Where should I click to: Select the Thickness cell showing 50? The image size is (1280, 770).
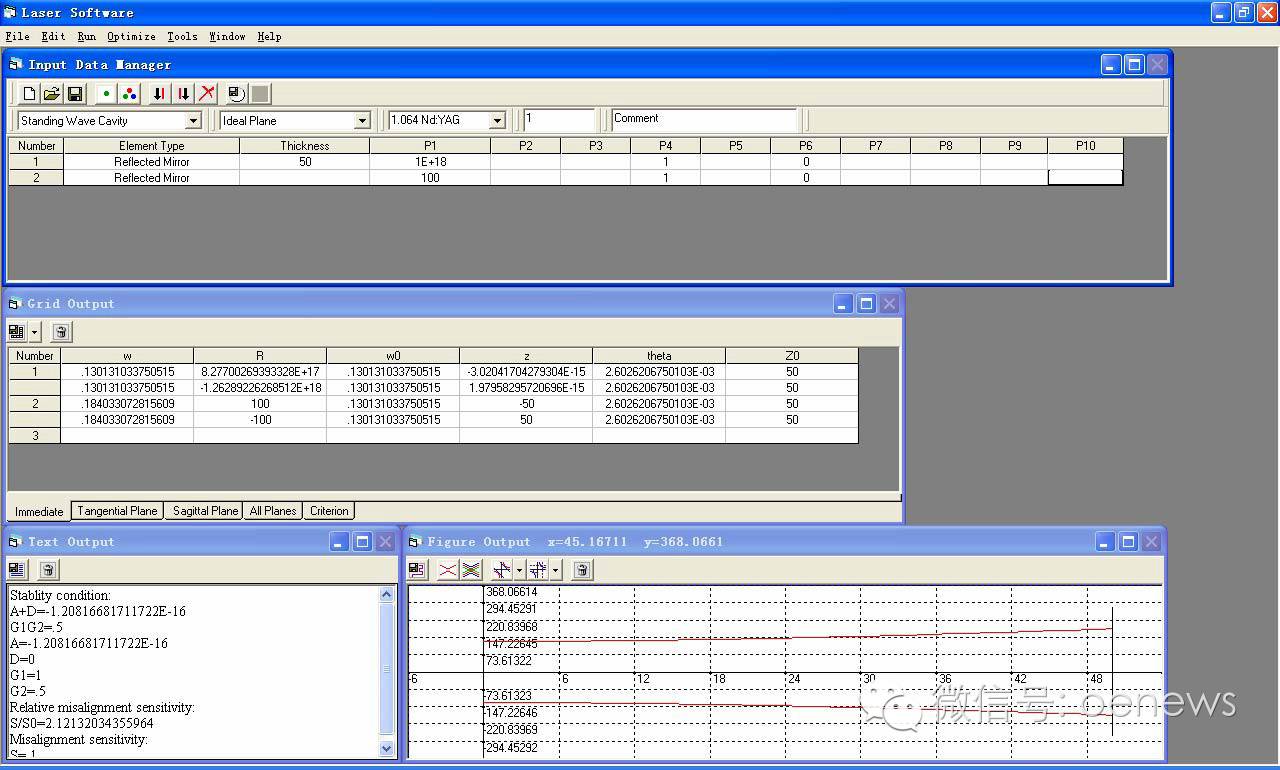pos(304,162)
